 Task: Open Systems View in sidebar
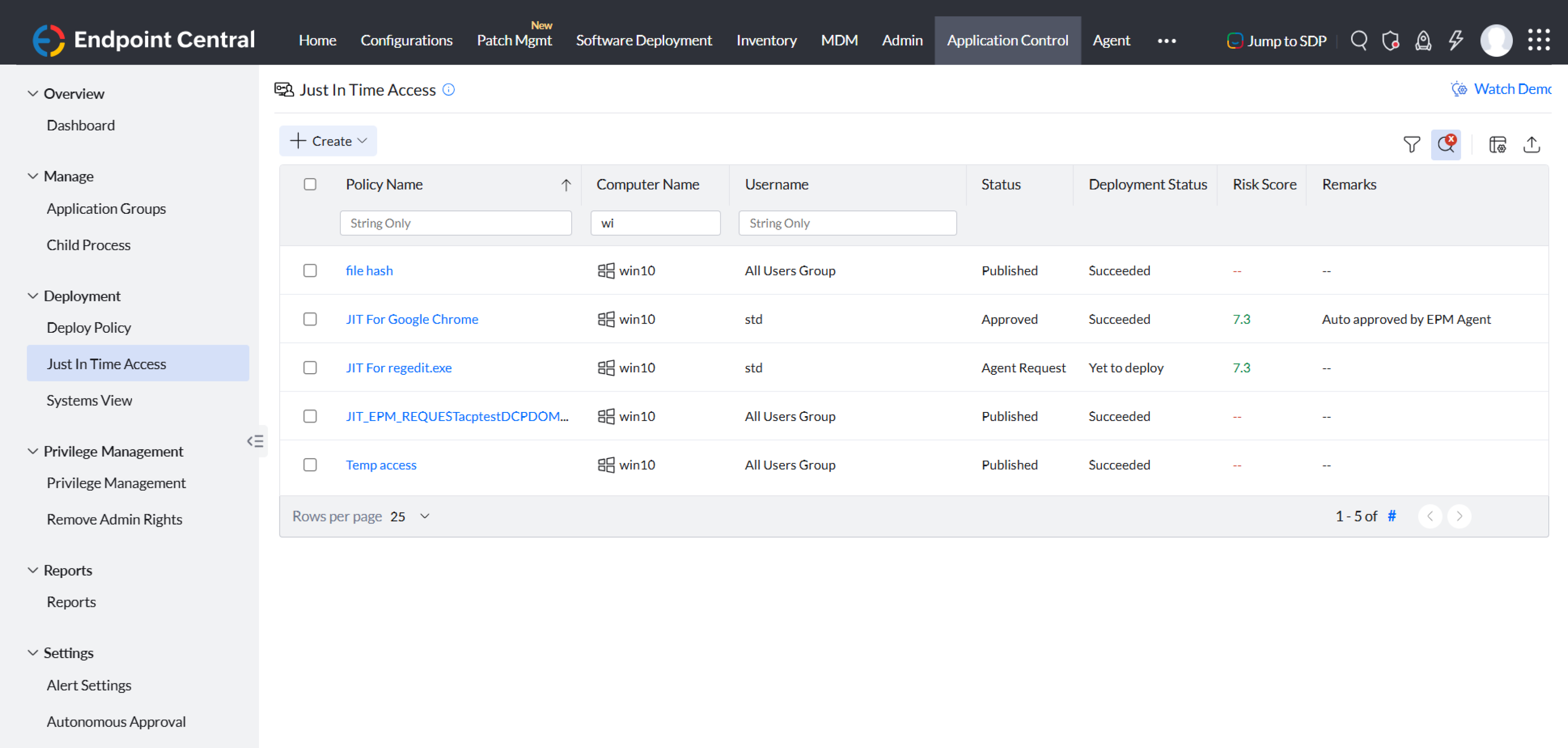point(89,400)
